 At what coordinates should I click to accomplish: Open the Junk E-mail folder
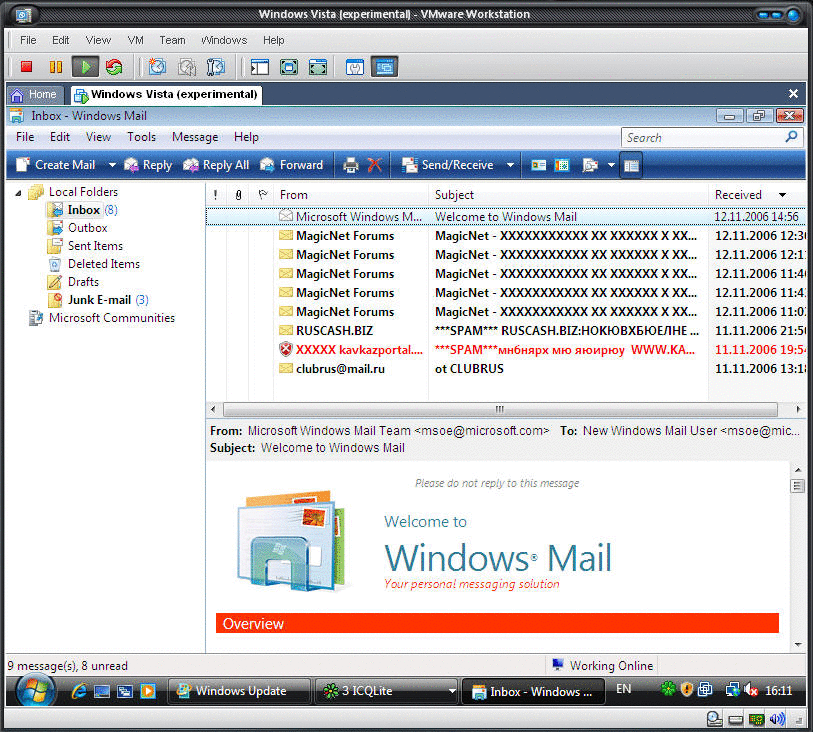(99, 300)
